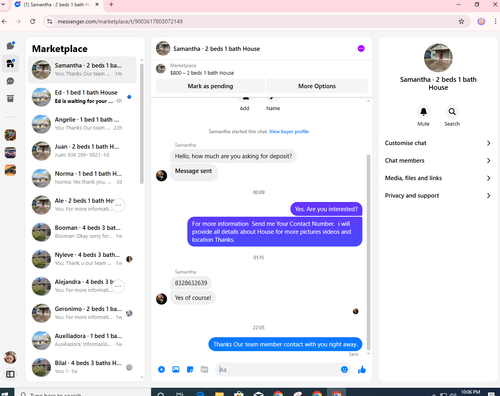Click the sidebar toggle panel icon at bottom left
500x396 pixels.
(x=10, y=374)
